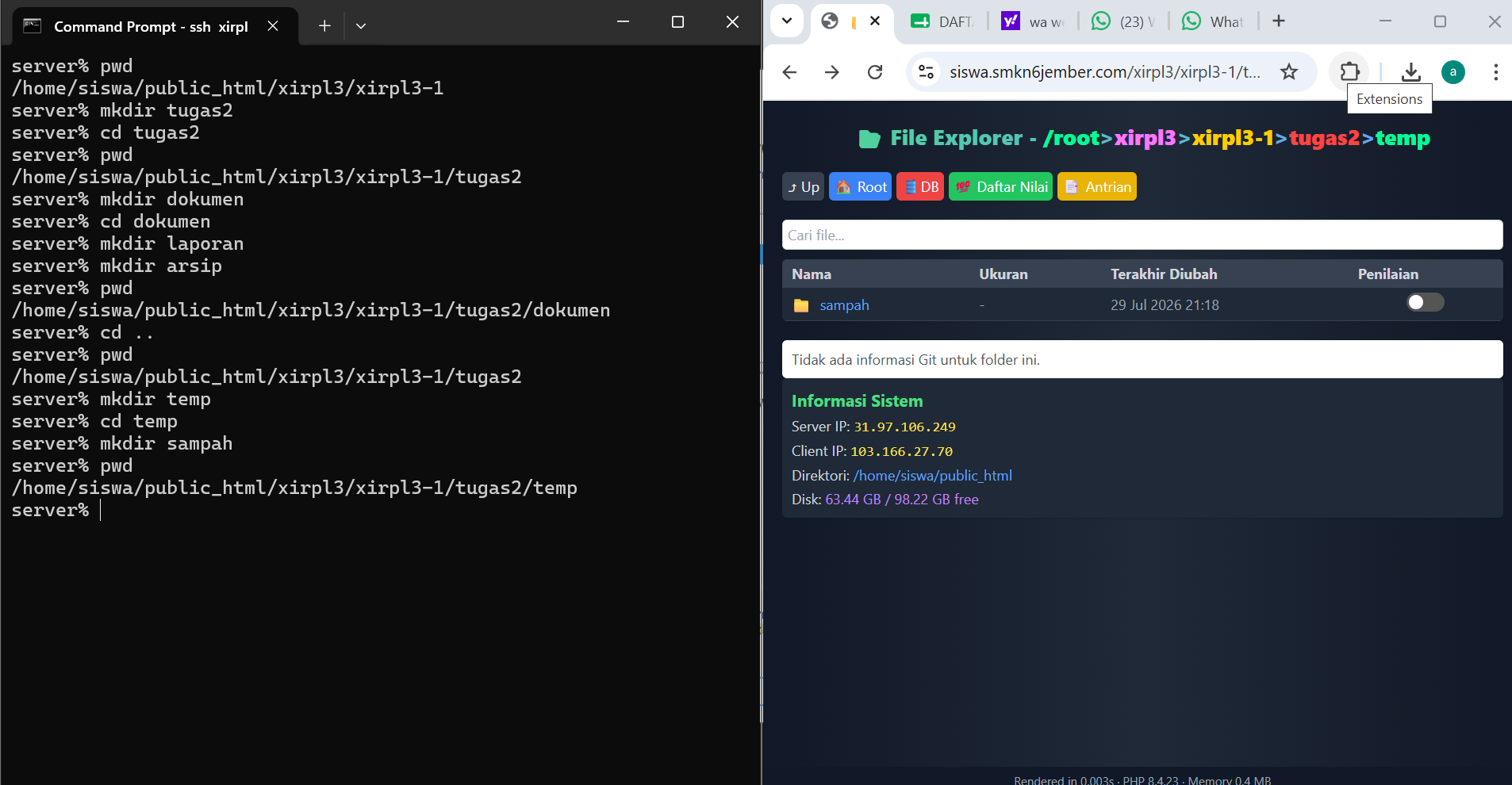View site information icon in address bar
This screenshot has width=1512, height=785.
point(926,72)
